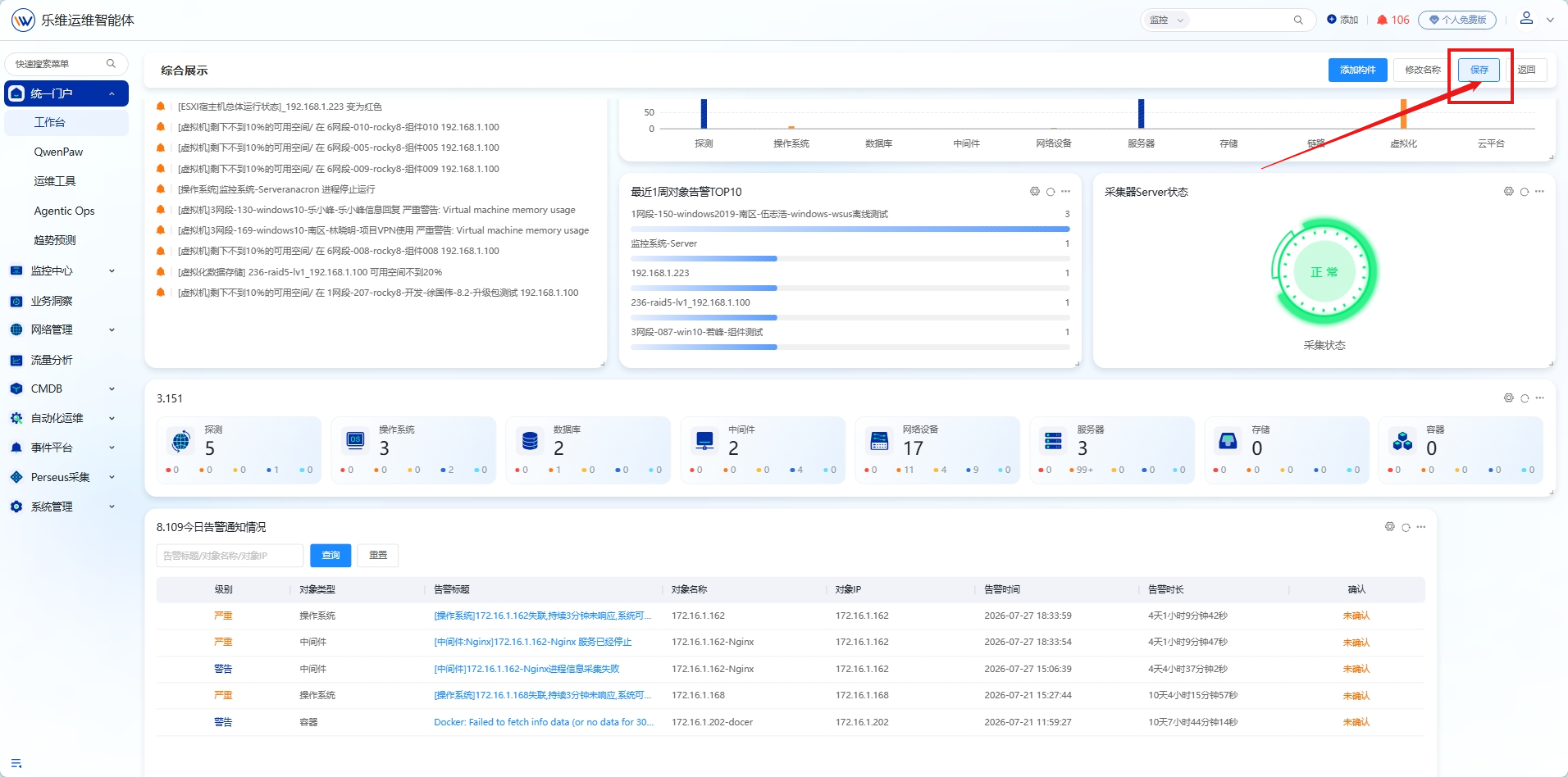The width and height of the screenshot is (1568, 777).
Task: Click 未确认 for 172.16.1.168 alert row
Action: point(1356,696)
